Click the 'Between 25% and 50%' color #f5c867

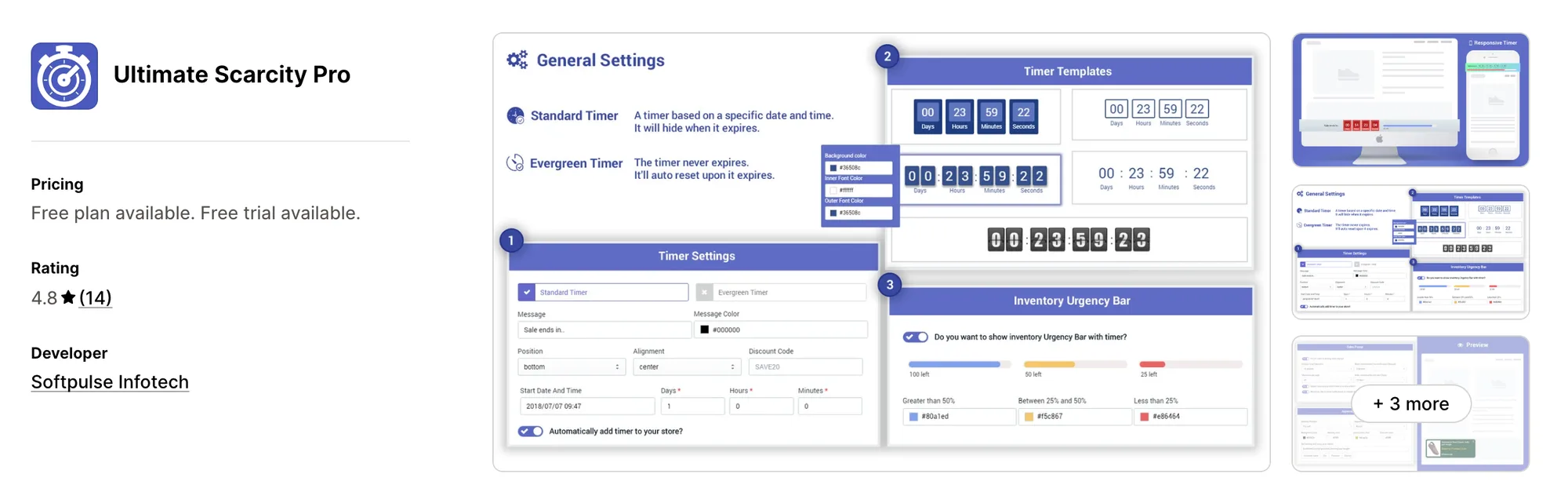pyautogui.click(x=1075, y=417)
